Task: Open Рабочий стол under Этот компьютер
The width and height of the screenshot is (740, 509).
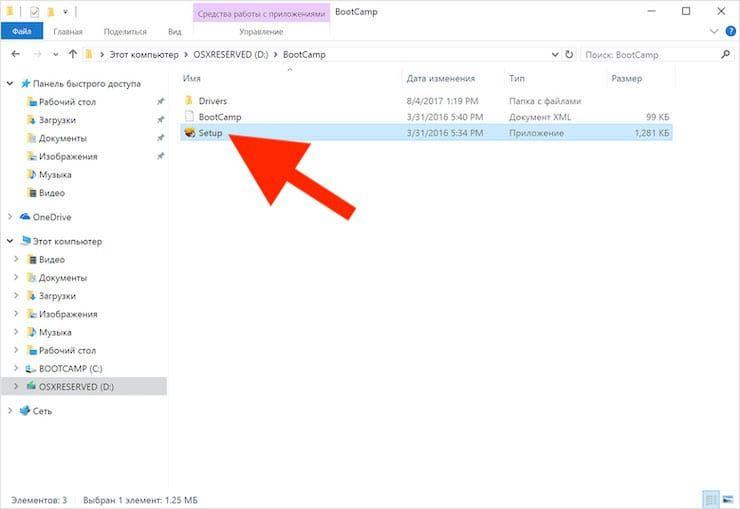Action: click(67, 350)
